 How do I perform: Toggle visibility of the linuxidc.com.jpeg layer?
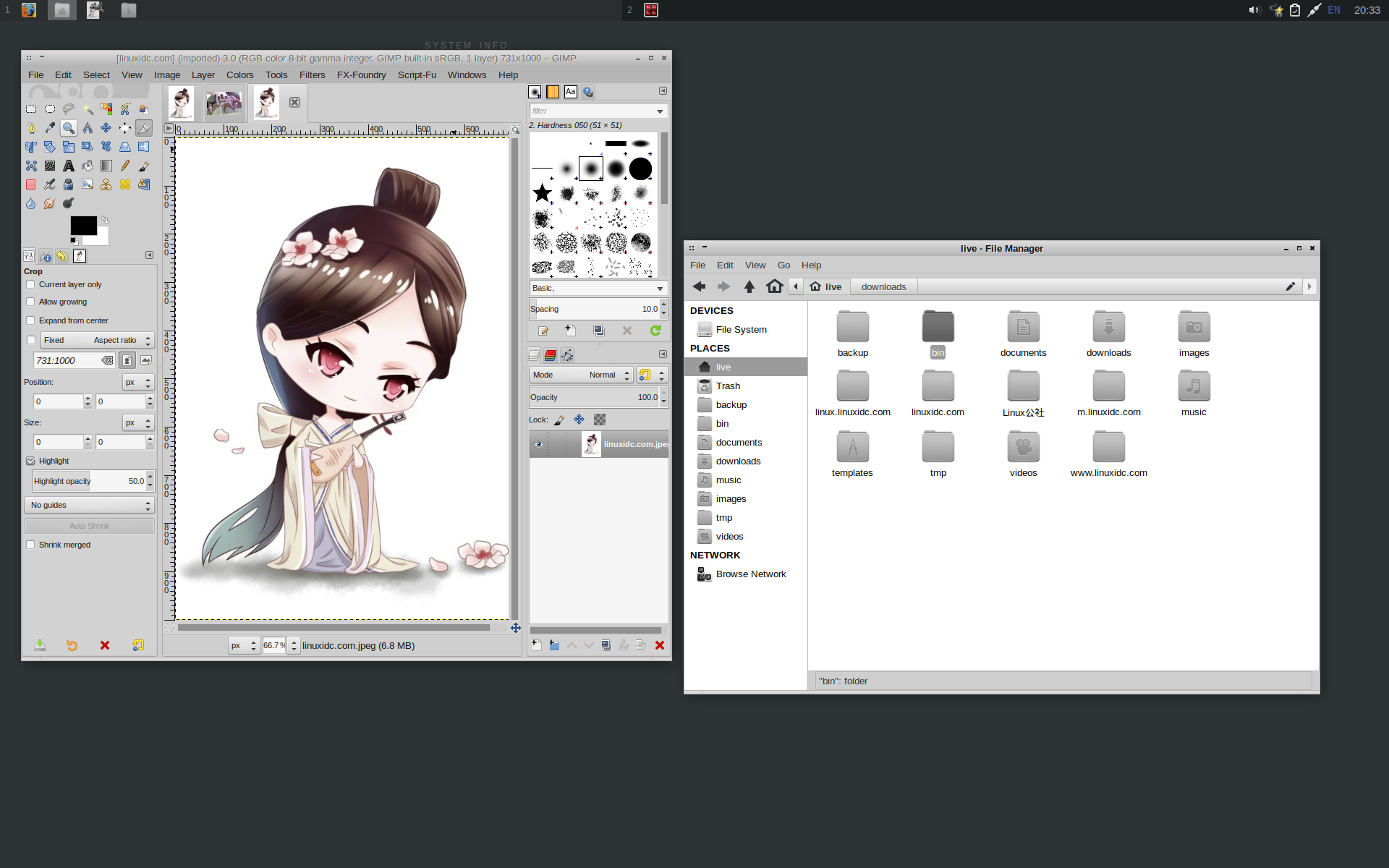pos(539,444)
